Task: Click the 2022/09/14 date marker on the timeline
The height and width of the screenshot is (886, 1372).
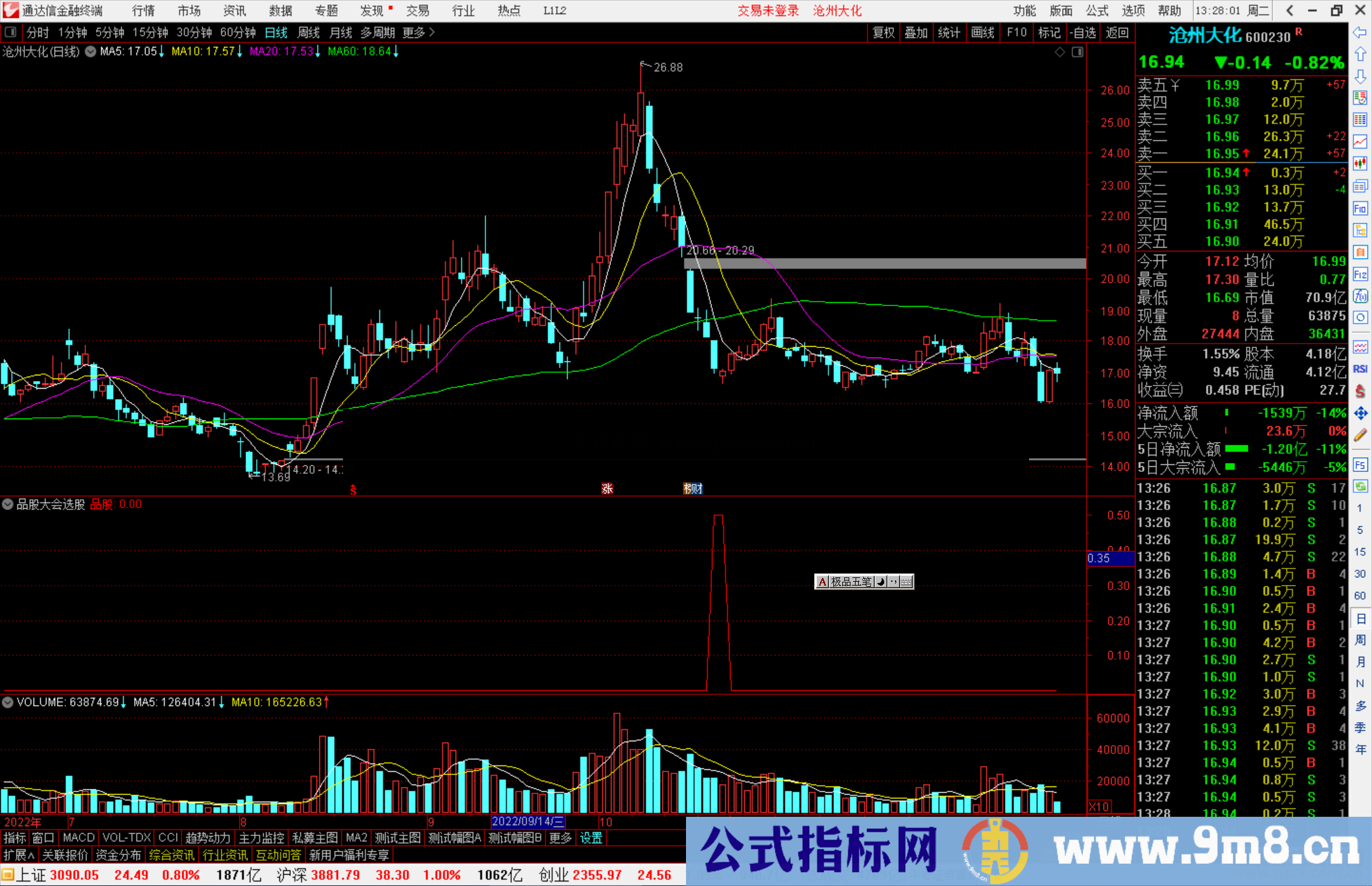Action: [x=529, y=822]
